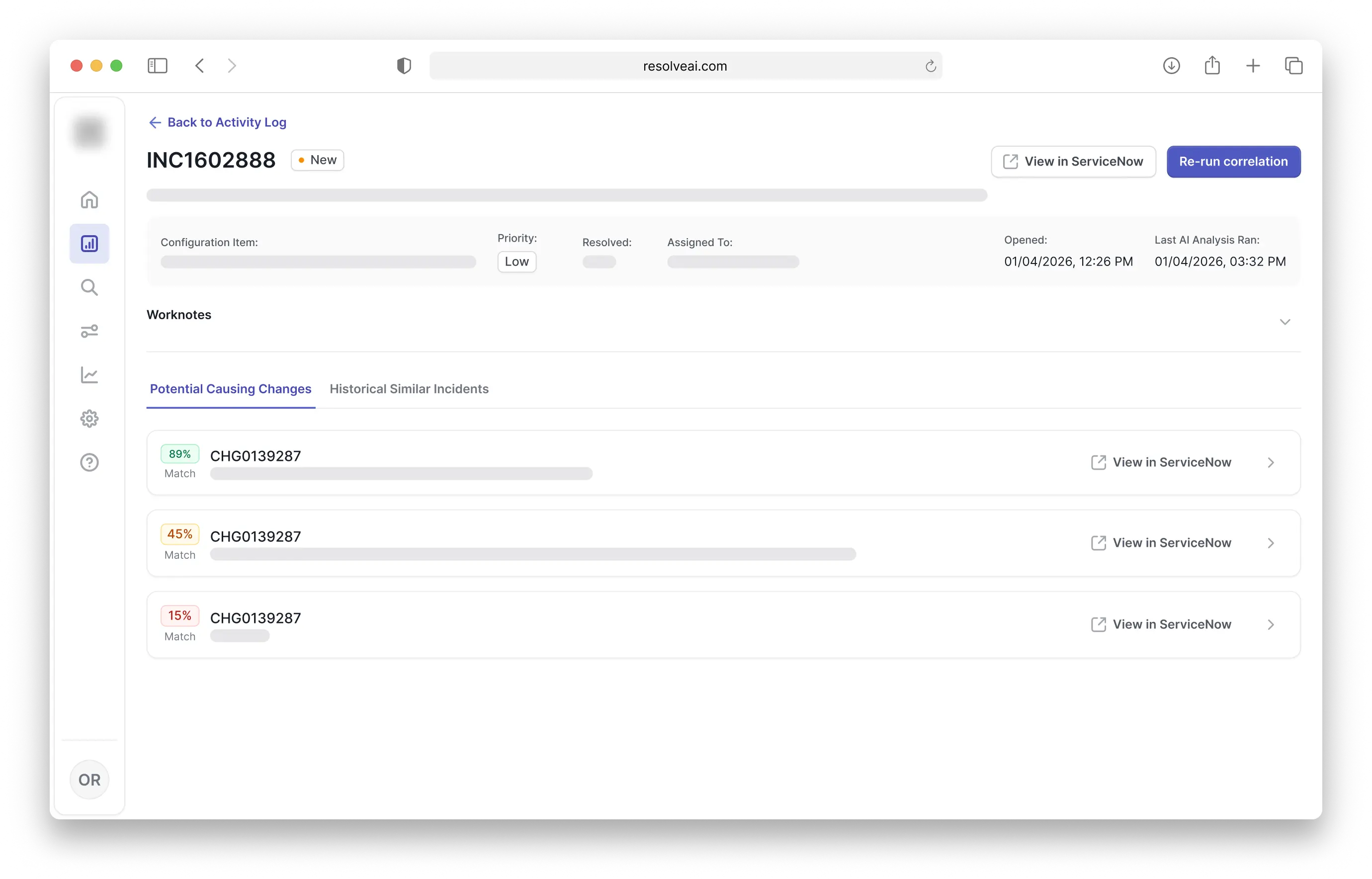The height and width of the screenshot is (879, 1372).
Task: Expand the 45% match change chevron
Action: 1271,543
